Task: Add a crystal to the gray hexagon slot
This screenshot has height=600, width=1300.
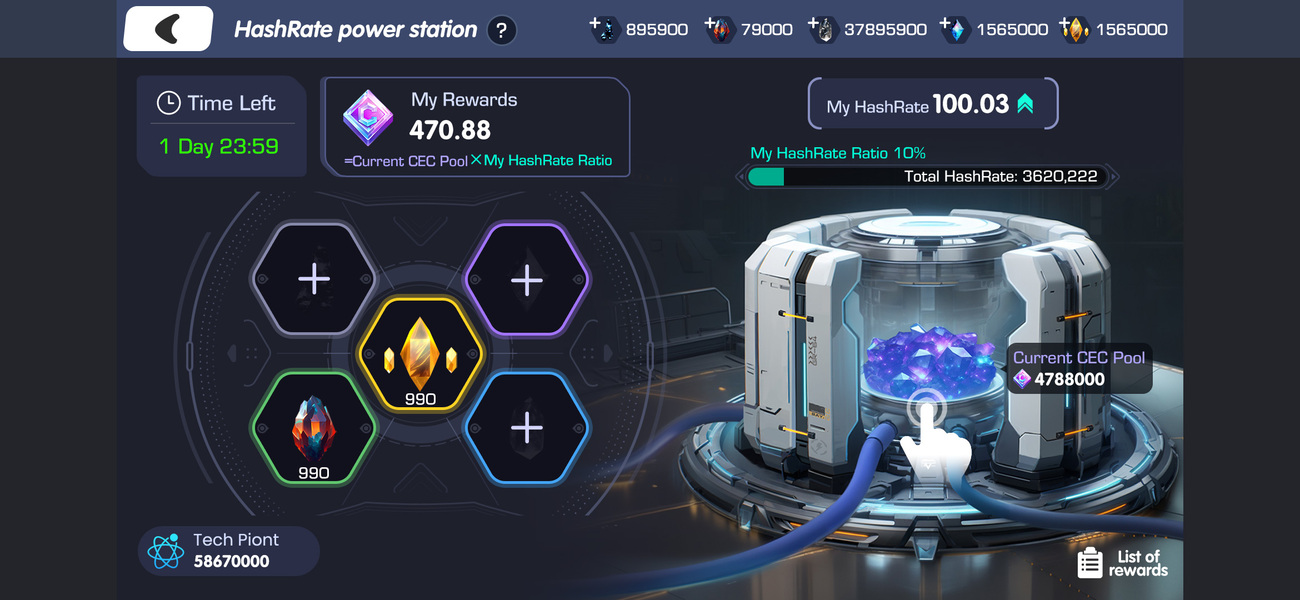Action: (314, 279)
